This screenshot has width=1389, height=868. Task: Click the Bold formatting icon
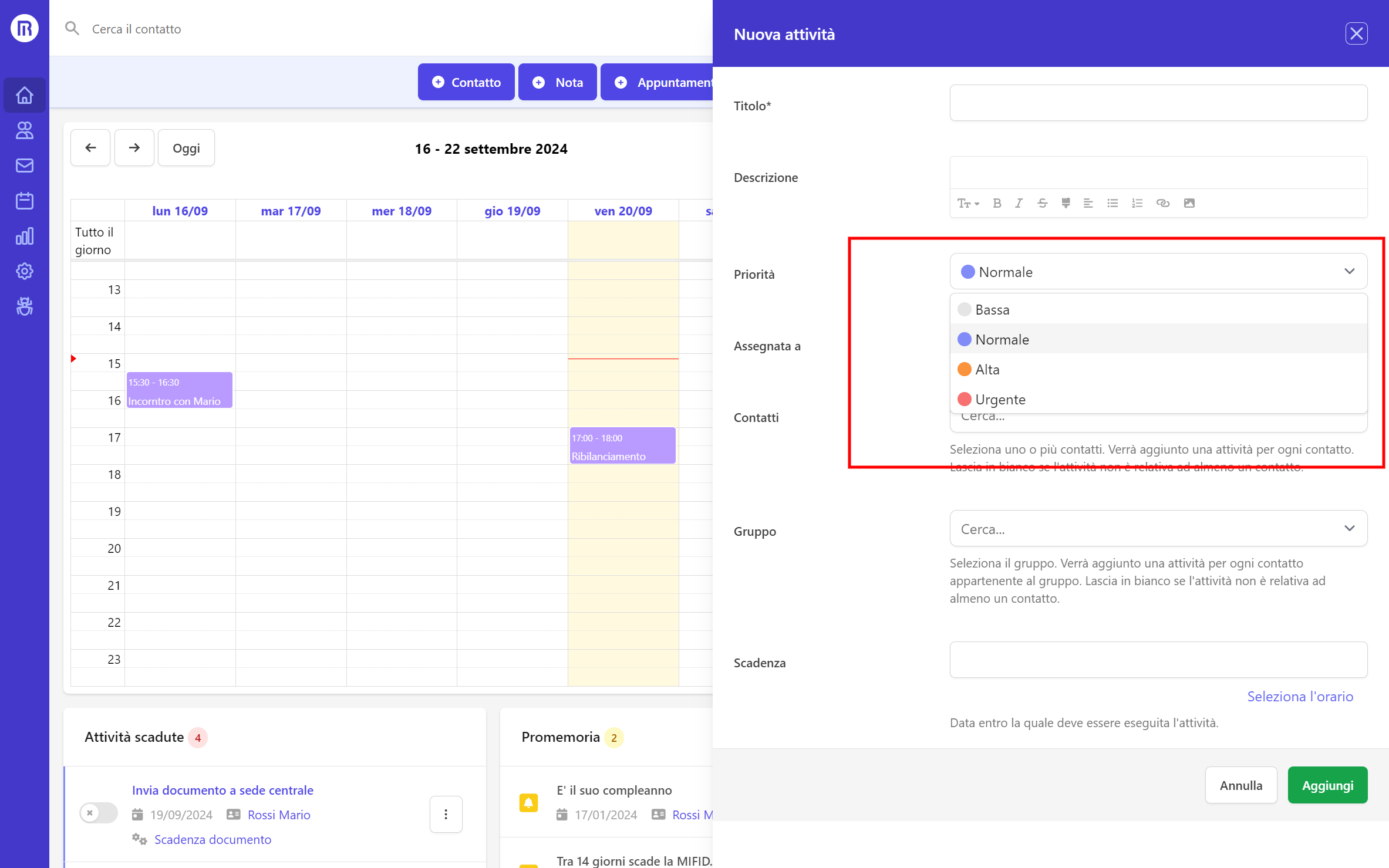[x=997, y=203]
